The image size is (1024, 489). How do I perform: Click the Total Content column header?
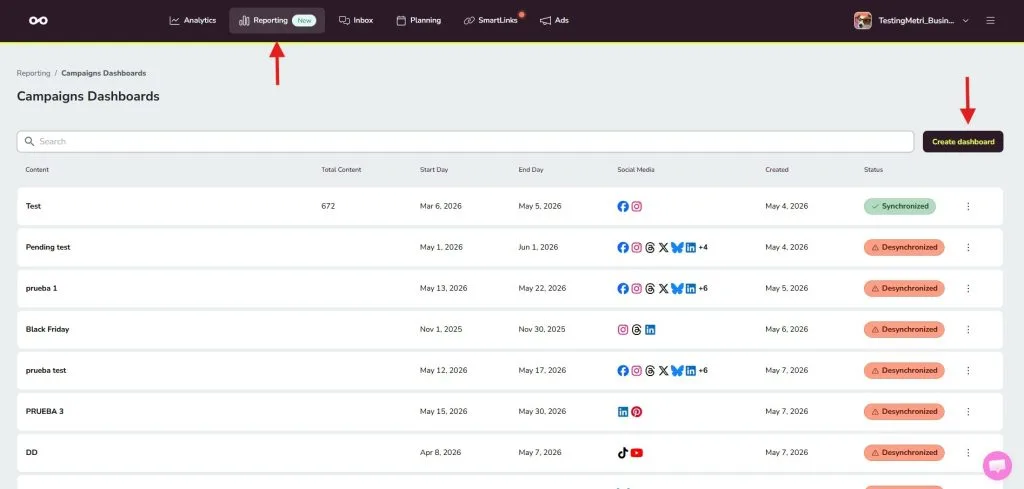click(x=341, y=170)
